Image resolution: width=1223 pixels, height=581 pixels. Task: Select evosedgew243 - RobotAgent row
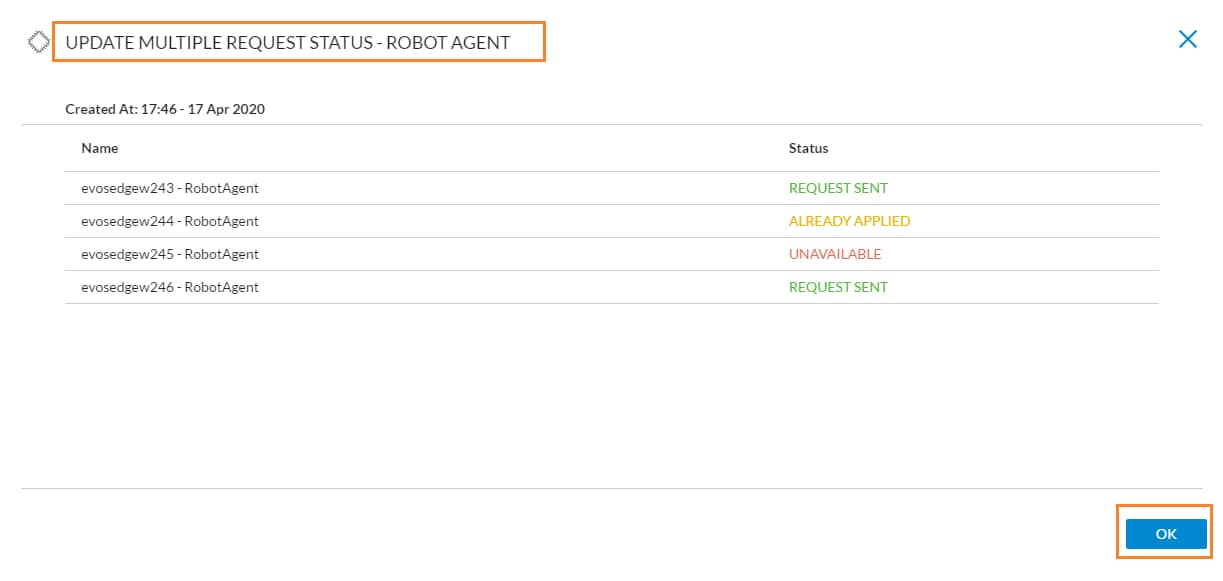tap(612, 188)
